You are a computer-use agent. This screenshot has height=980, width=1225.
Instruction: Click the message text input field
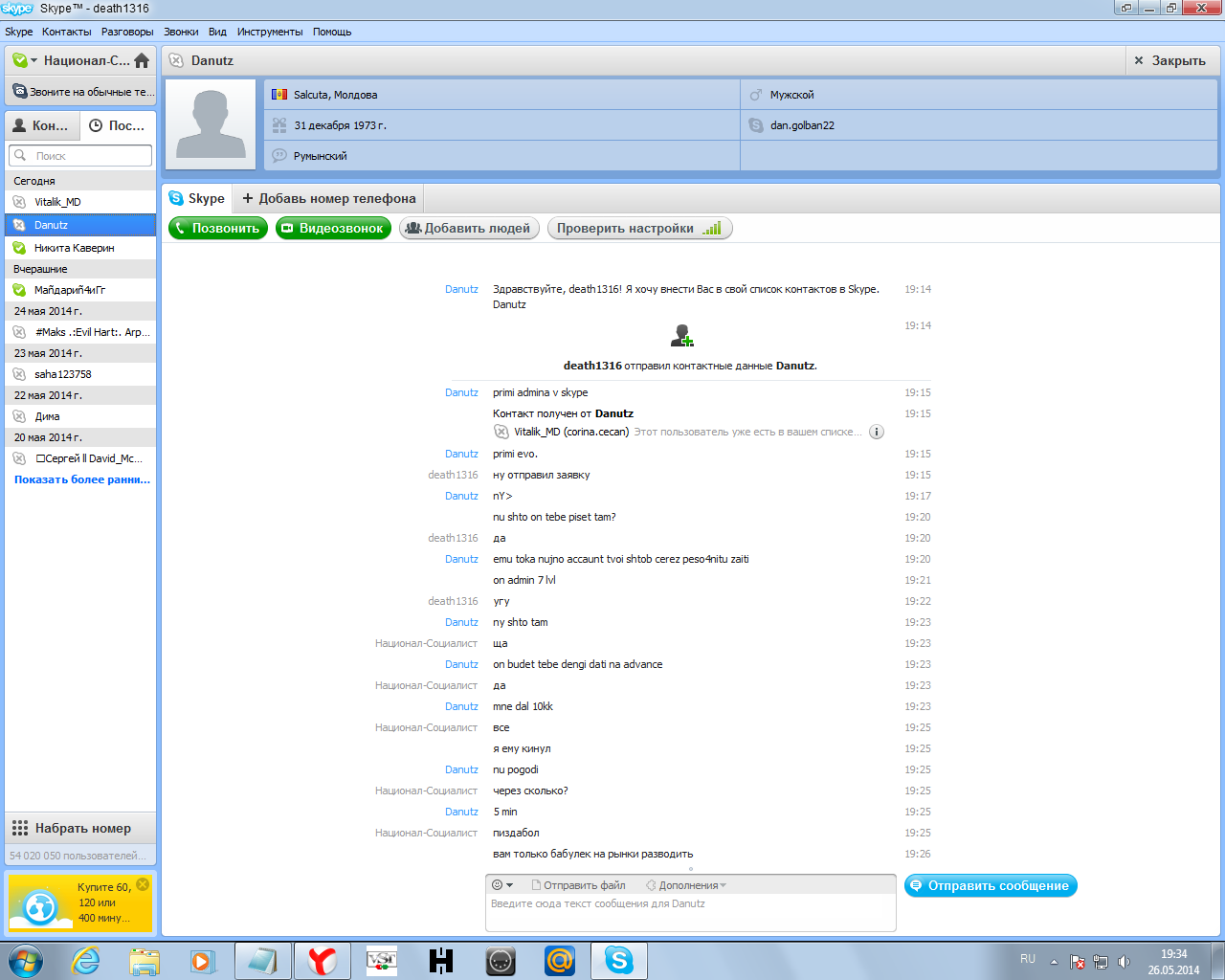[691, 913]
